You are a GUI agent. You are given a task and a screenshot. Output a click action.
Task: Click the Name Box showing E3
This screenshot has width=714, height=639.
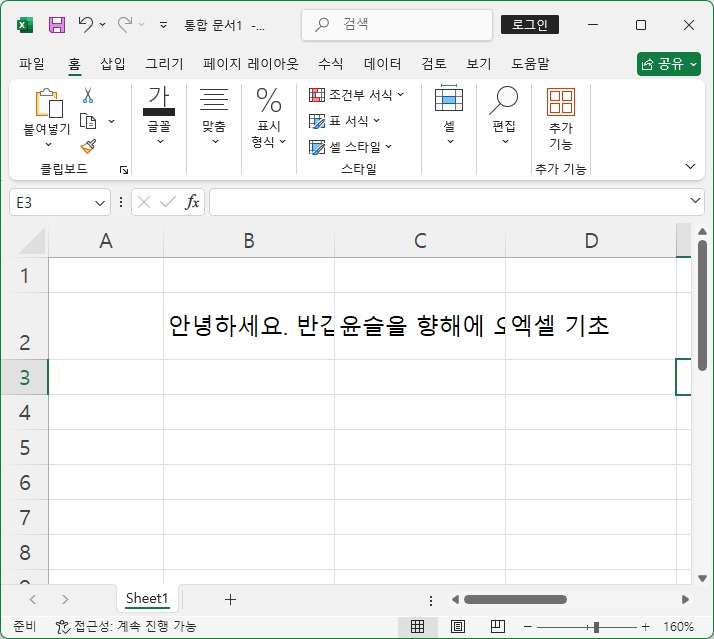point(52,202)
